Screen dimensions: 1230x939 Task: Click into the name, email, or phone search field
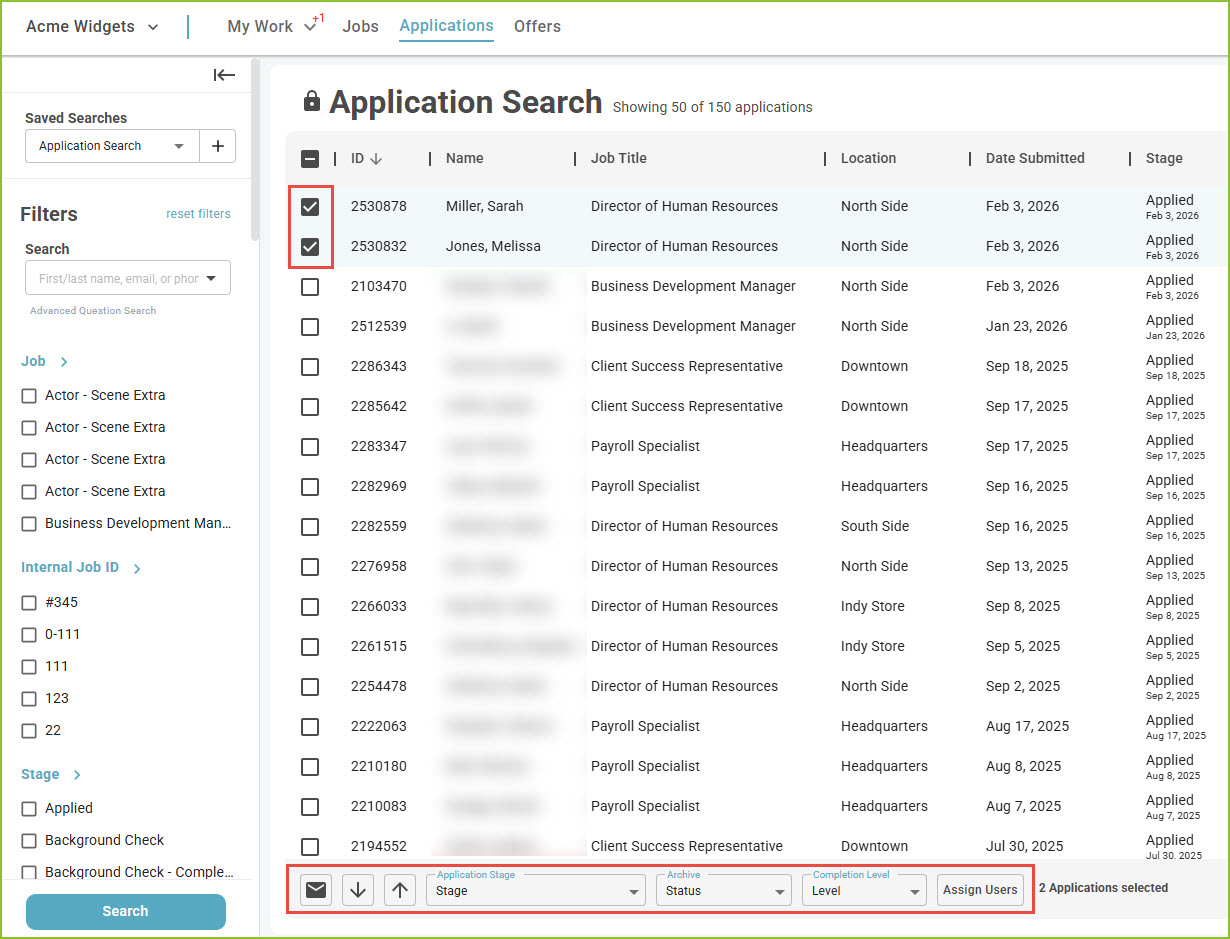(118, 279)
